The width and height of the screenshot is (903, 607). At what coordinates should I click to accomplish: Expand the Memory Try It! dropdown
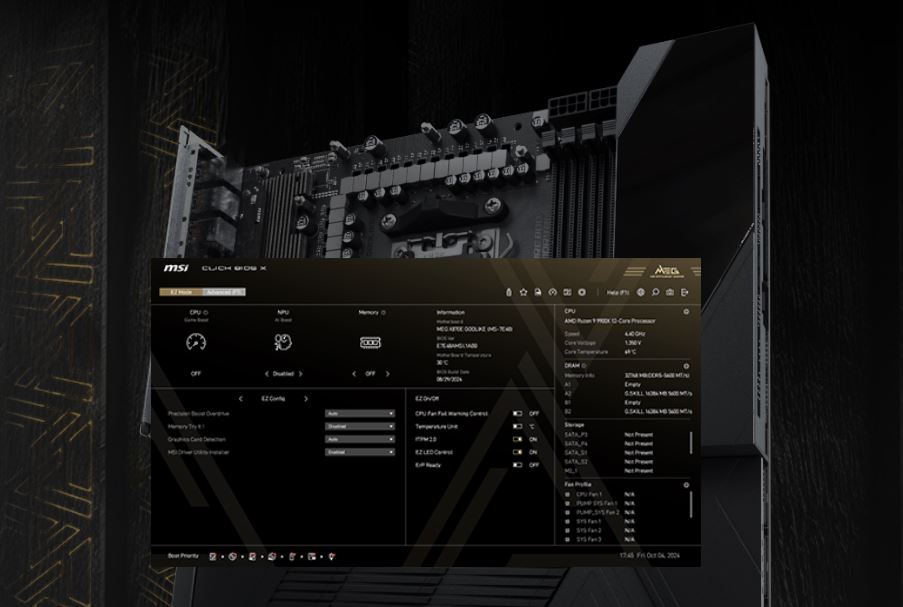coord(360,426)
